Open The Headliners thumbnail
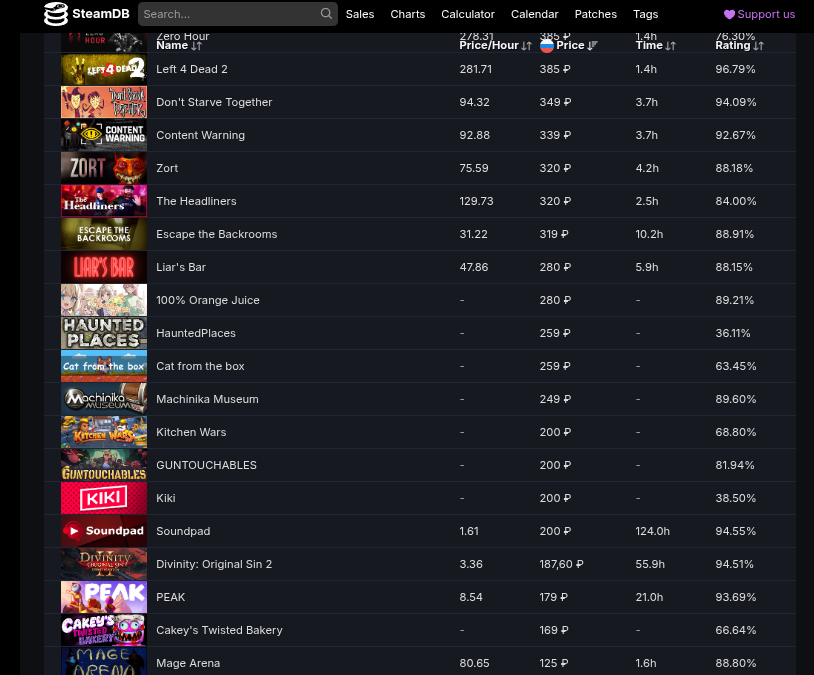This screenshot has height=675, width=814. point(104,201)
